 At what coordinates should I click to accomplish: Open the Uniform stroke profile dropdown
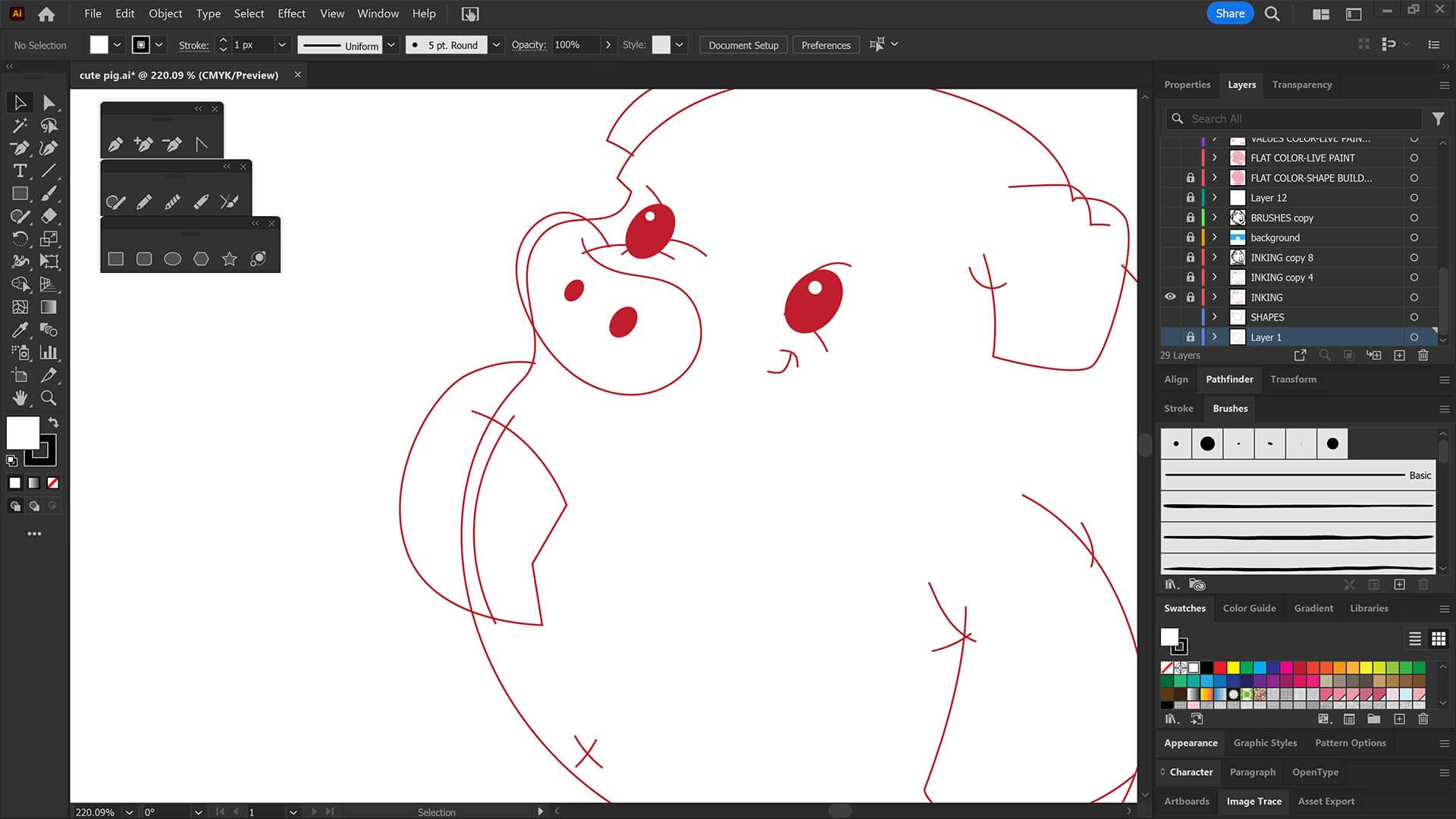click(x=391, y=45)
